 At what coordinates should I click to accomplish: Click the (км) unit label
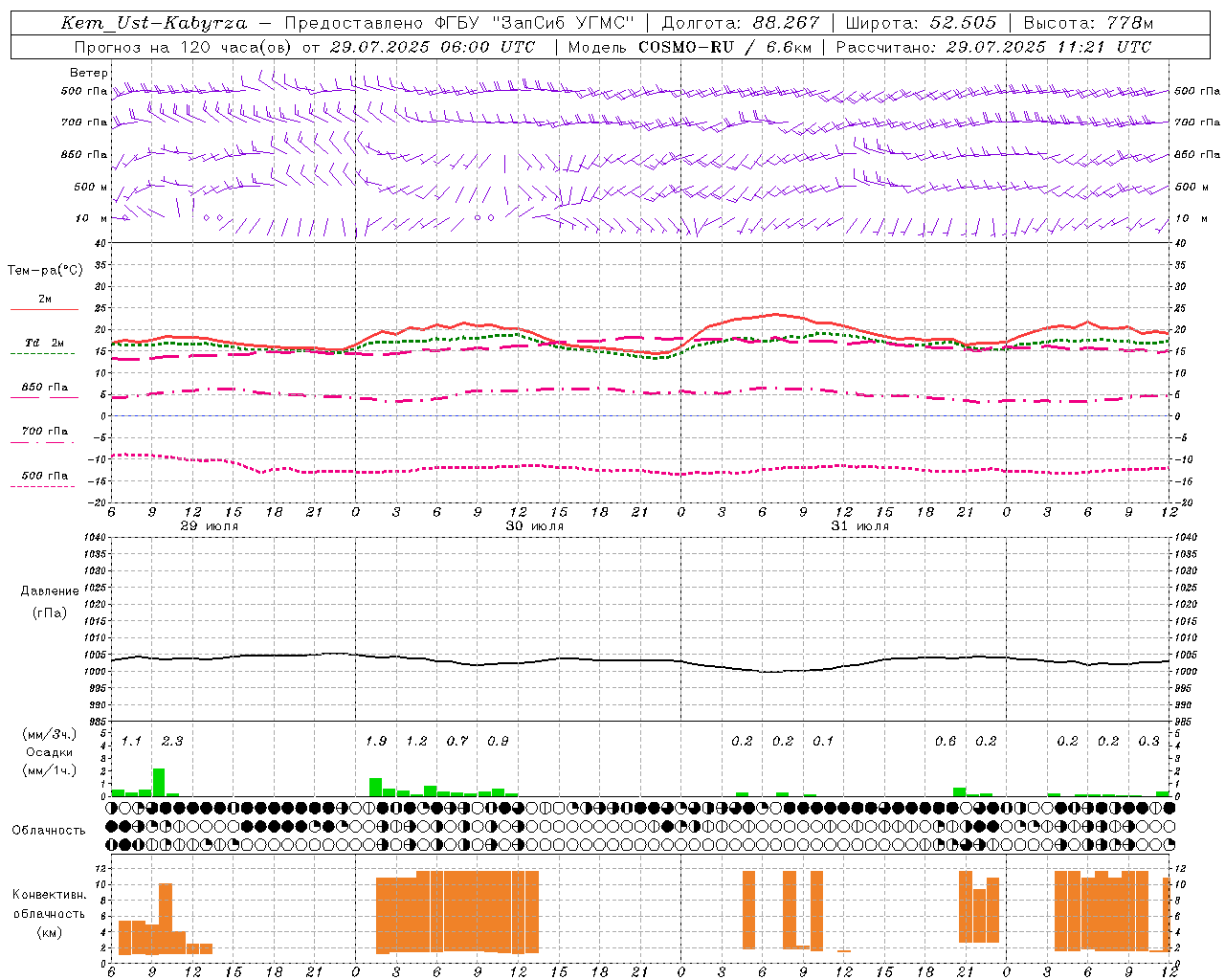tap(49, 931)
